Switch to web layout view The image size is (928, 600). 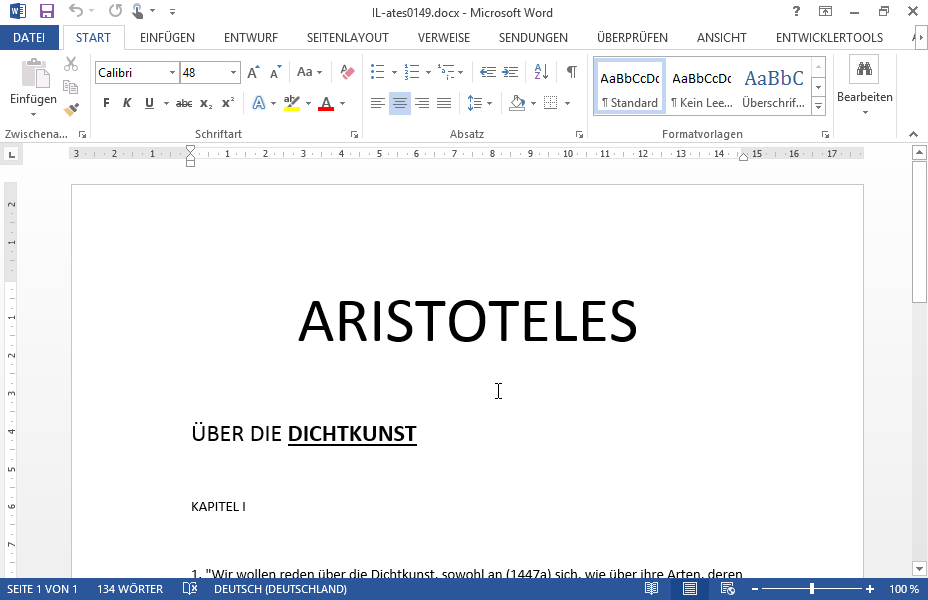pos(727,589)
